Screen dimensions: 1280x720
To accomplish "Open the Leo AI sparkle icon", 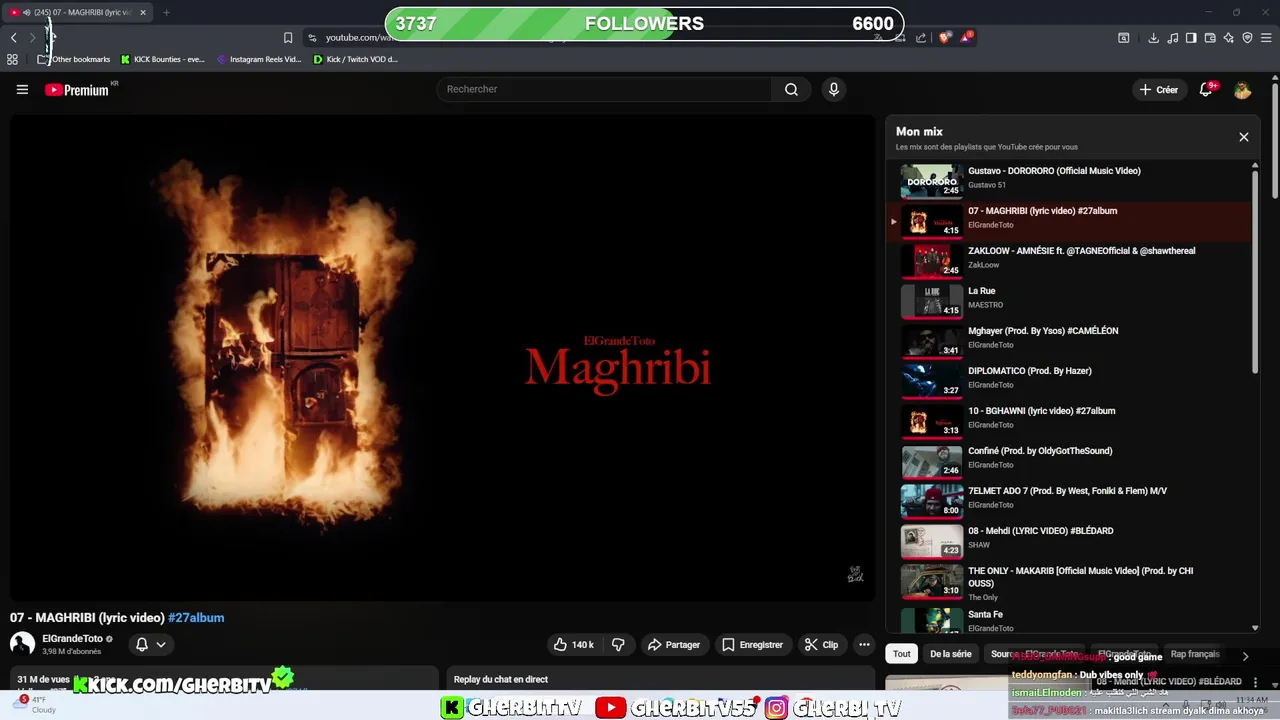I will coord(1228,38).
